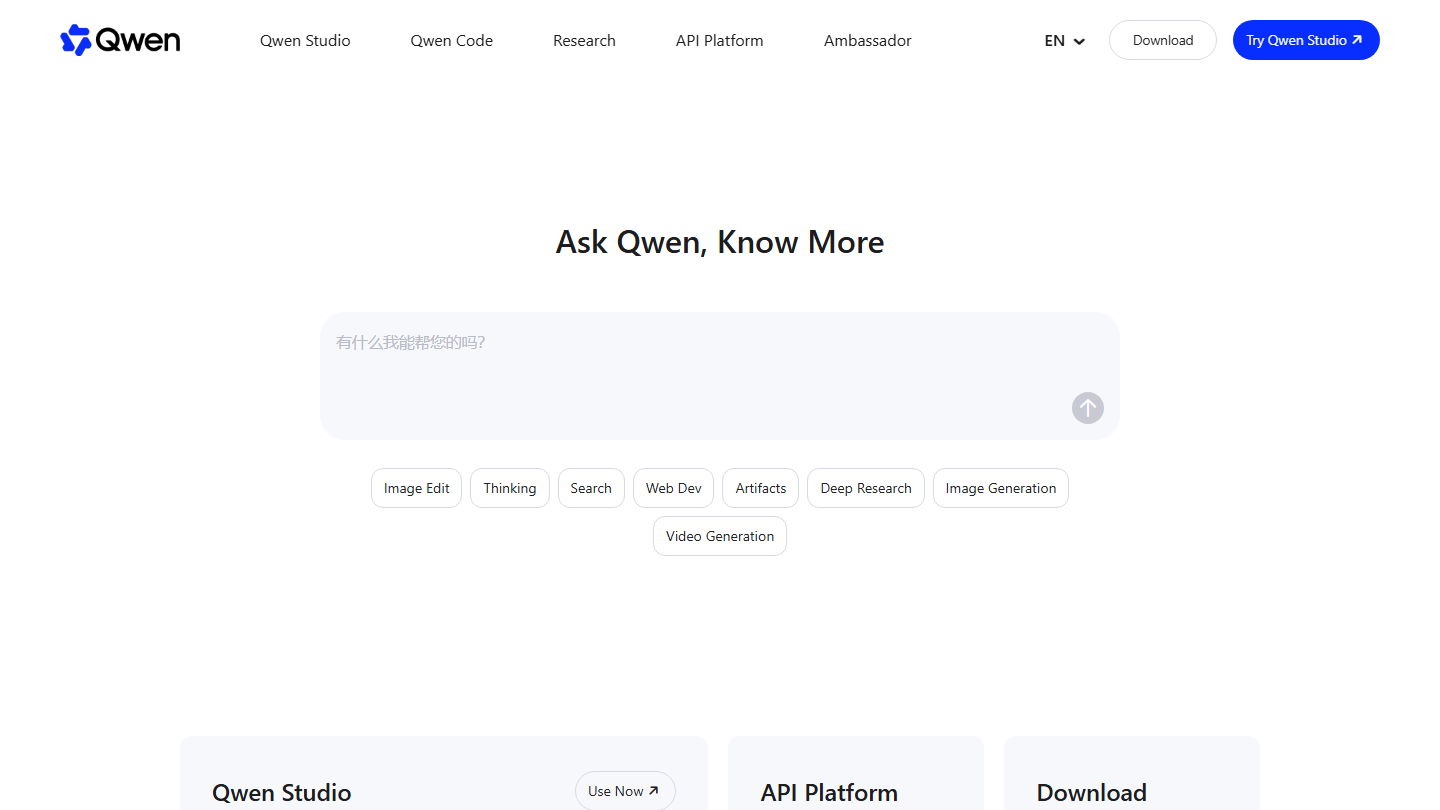
Task: Visit the Ambassador page
Action: [x=868, y=41]
